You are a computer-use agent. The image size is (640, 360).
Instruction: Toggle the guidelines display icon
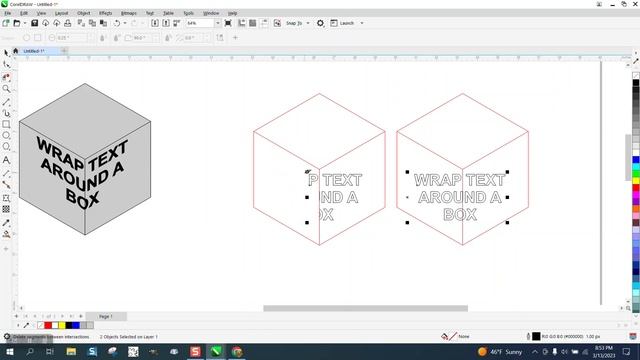tap(264, 23)
